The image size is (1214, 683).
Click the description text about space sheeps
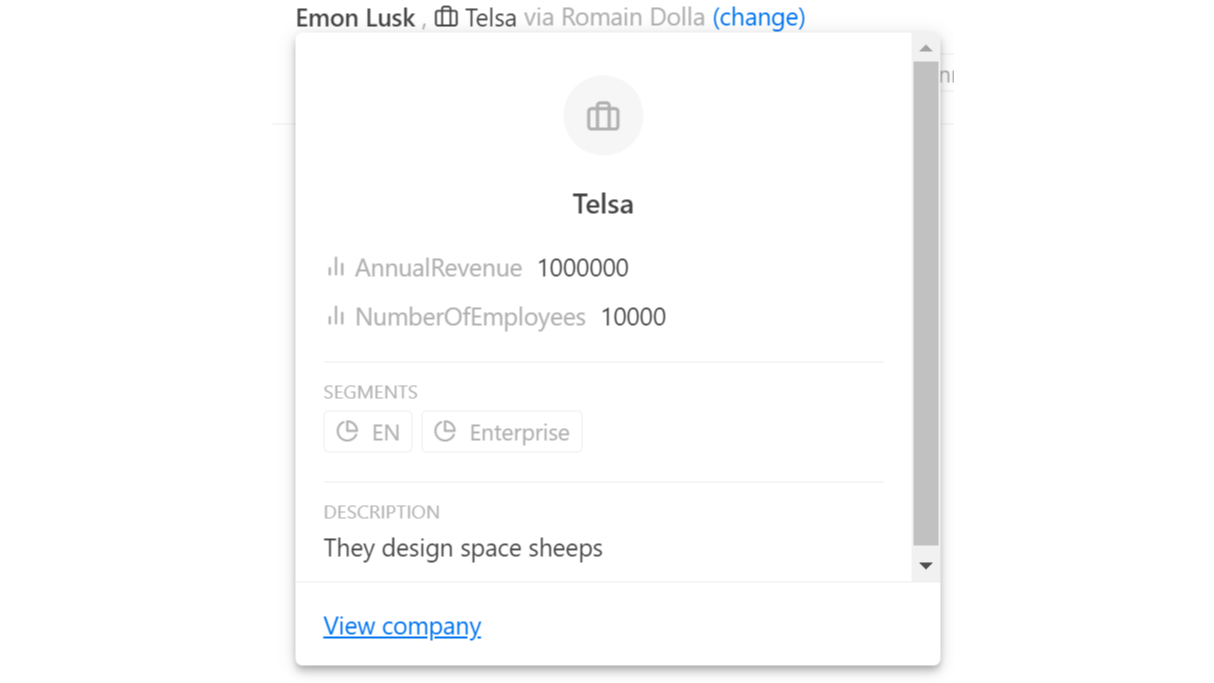(463, 548)
